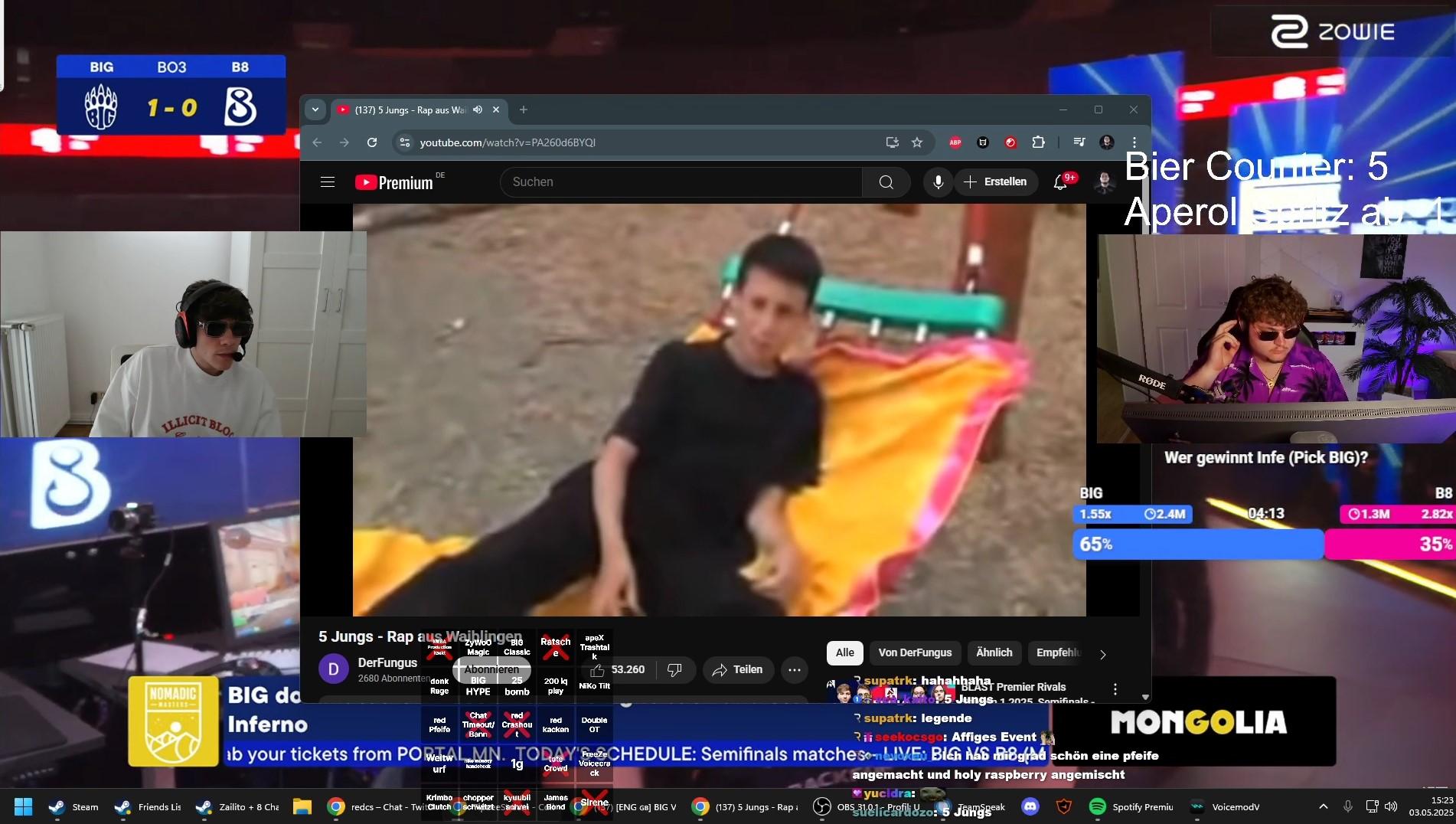This screenshot has height=824, width=1456.
Task: Open the black square extension icon
Action: click(983, 142)
